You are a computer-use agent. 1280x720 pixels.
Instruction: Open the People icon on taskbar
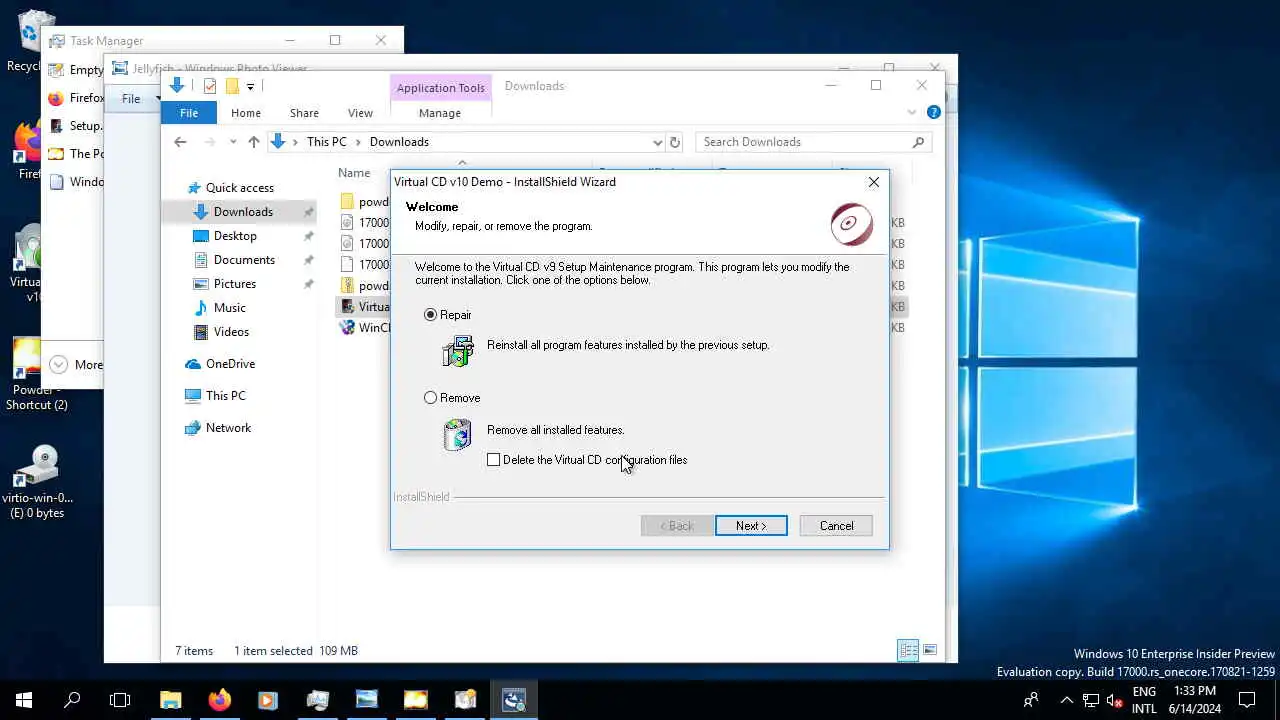[x=1031, y=700]
